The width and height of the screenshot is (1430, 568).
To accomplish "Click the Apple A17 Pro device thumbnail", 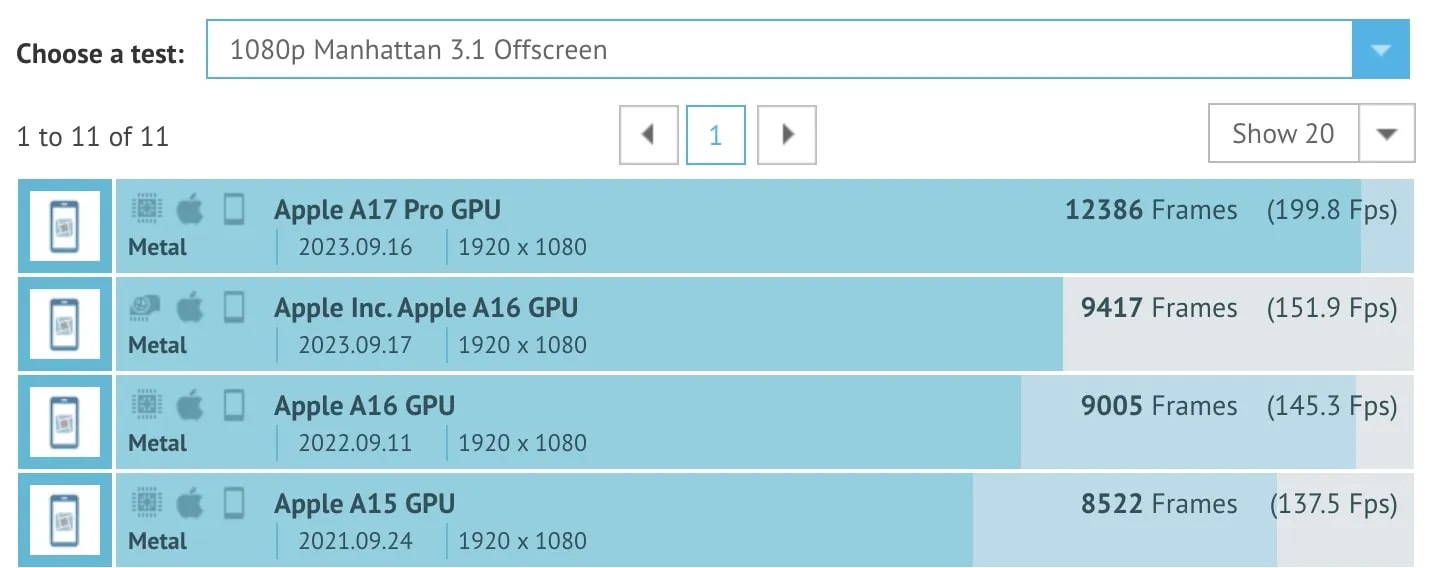I will tap(65, 226).
